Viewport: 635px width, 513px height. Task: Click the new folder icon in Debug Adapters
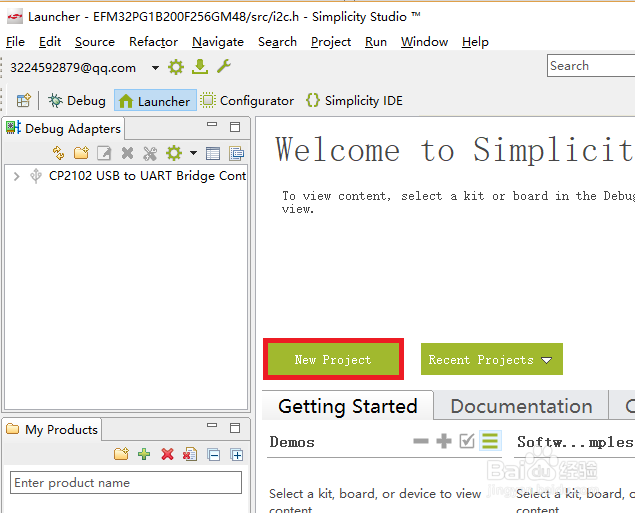[81, 153]
